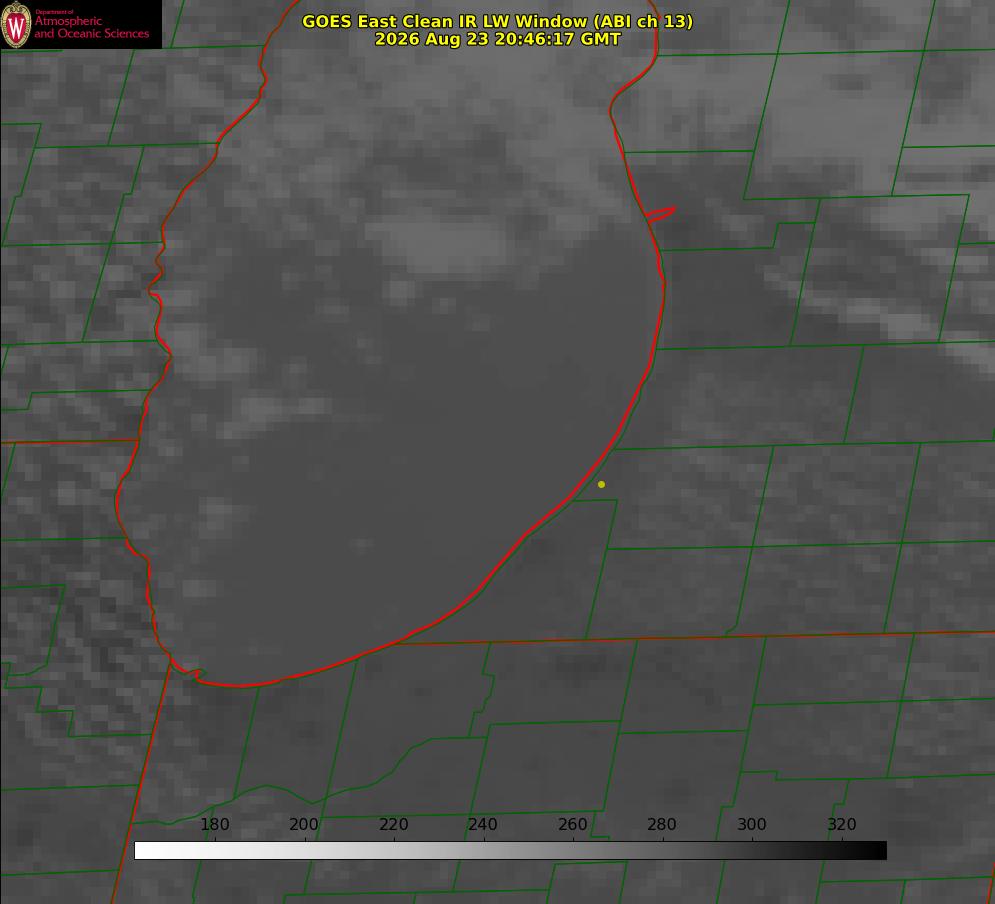Click the 280 label on the colorbar
Viewport: 995px width, 904px height.
[662, 824]
